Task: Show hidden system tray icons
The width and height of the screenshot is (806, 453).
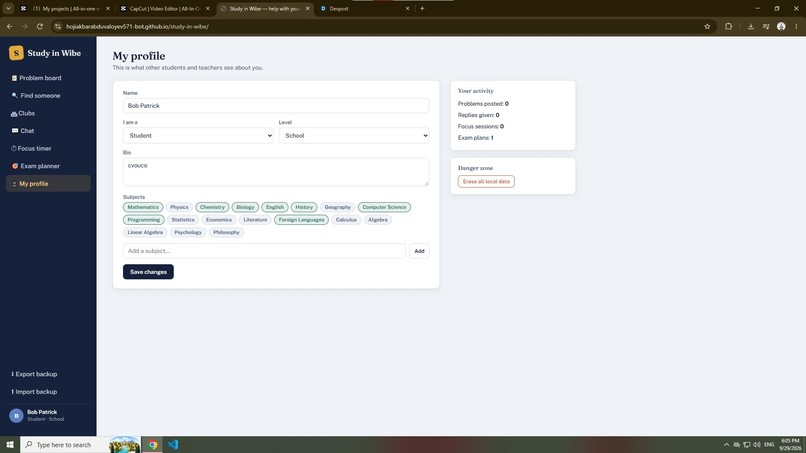Action: tap(726, 445)
